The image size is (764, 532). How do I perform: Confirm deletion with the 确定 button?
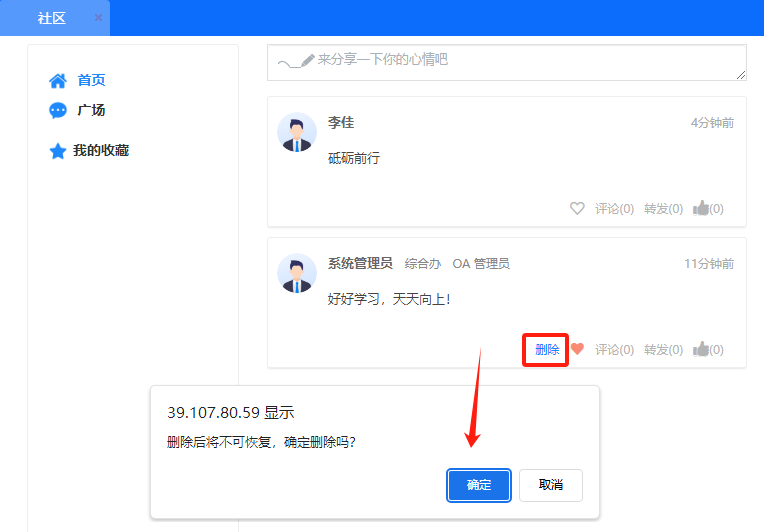[479, 485]
